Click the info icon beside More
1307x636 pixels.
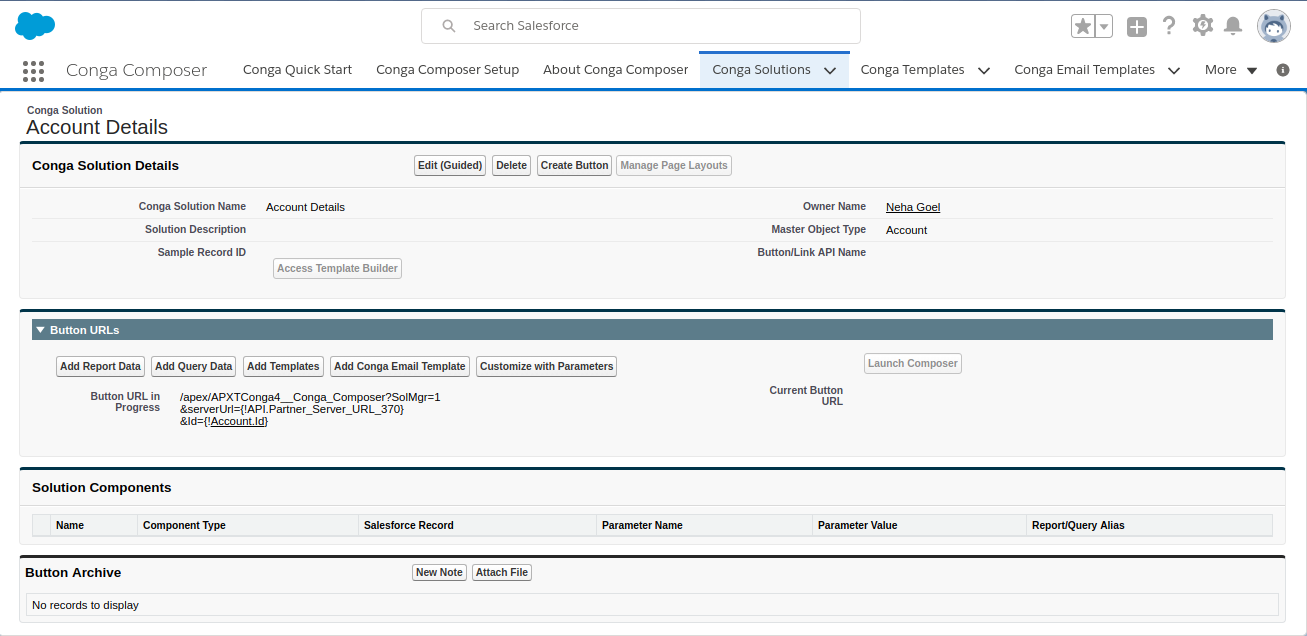pyautogui.click(x=1283, y=70)
